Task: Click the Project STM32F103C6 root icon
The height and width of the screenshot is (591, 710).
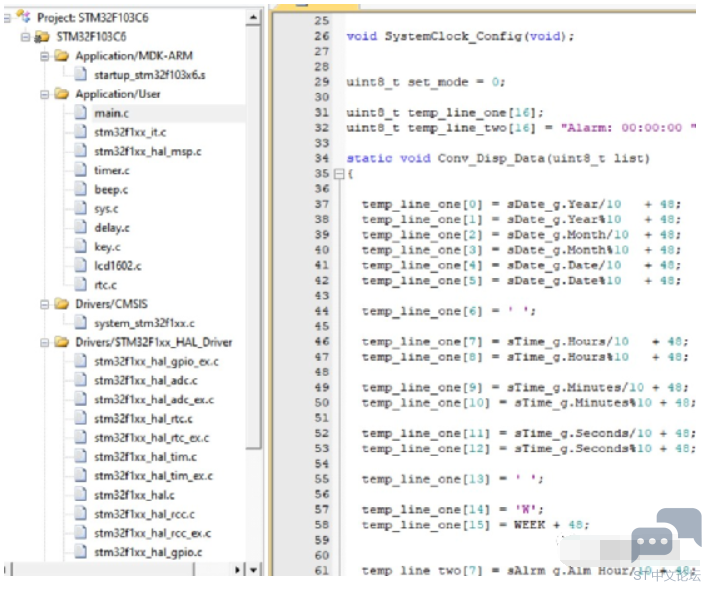Action: 24,18
